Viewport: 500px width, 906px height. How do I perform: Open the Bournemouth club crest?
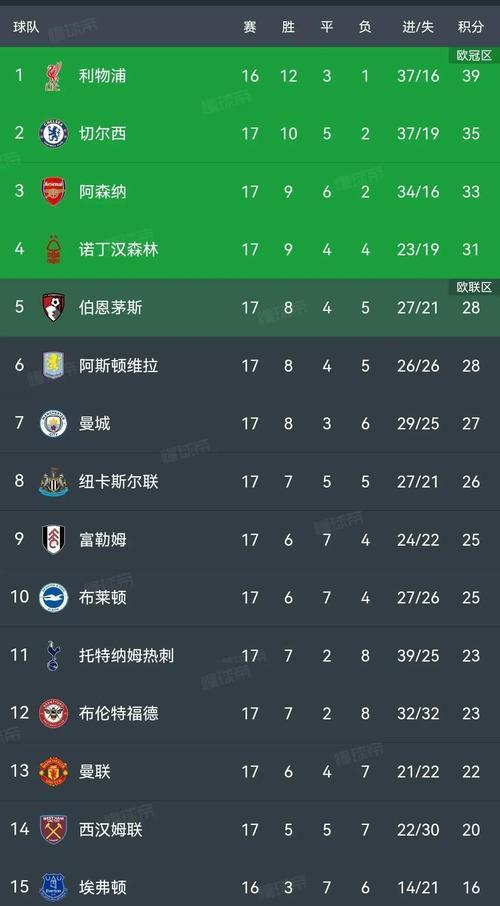[x=53, y=307]
